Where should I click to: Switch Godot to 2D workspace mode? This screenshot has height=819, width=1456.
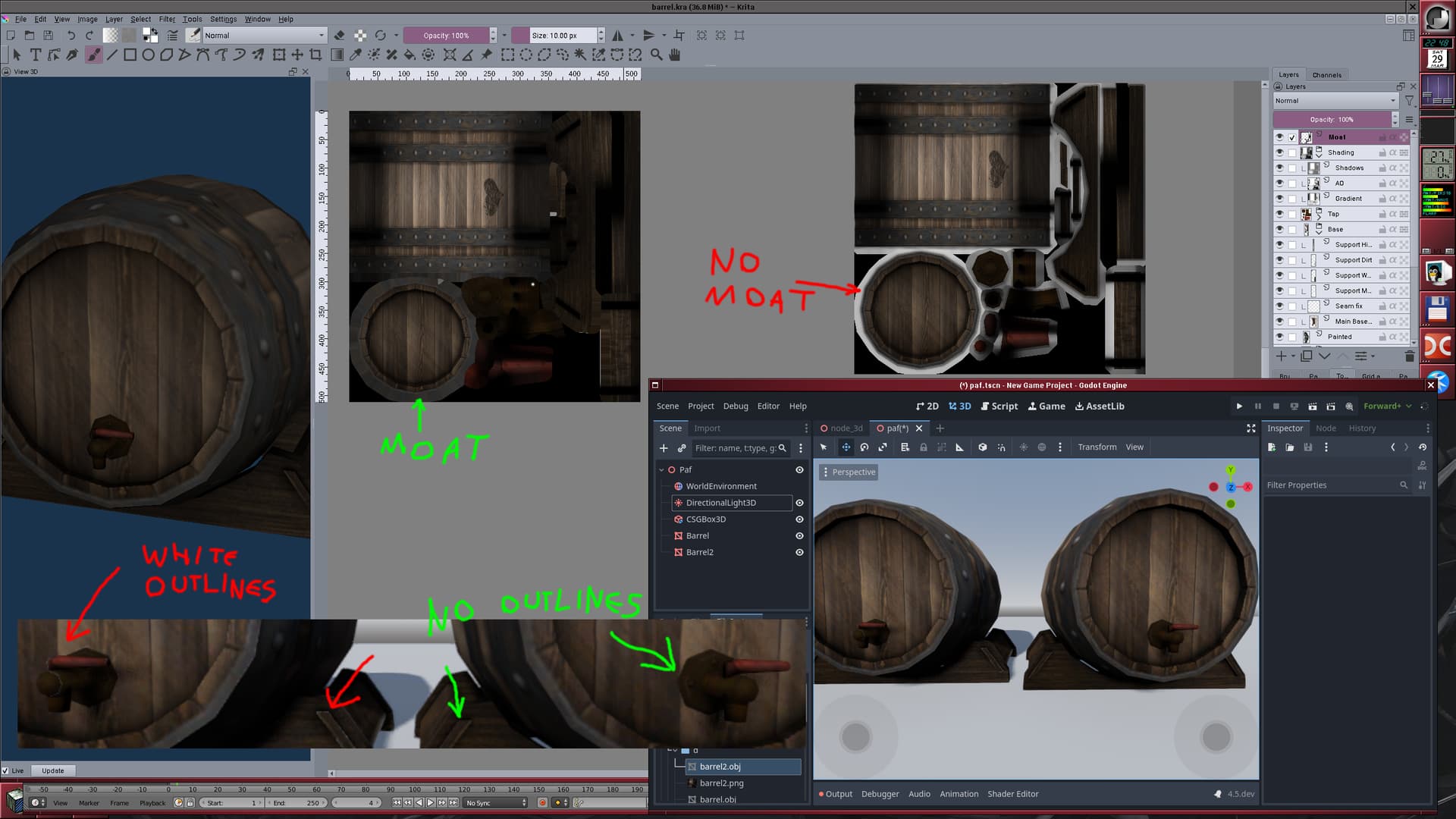[928, 406]
